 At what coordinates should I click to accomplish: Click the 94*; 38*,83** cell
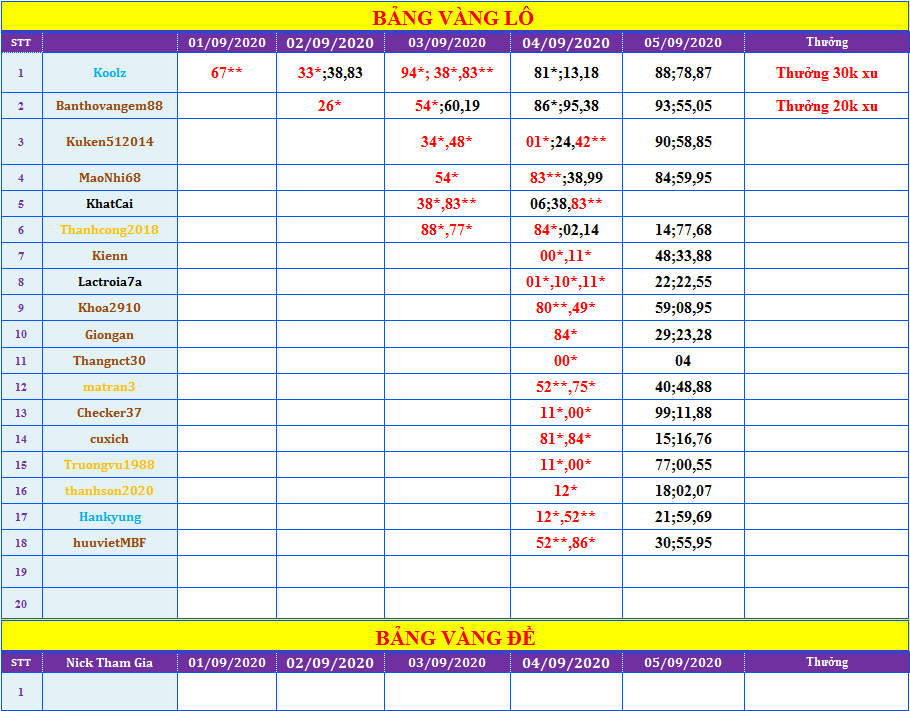tap(447, 73)
